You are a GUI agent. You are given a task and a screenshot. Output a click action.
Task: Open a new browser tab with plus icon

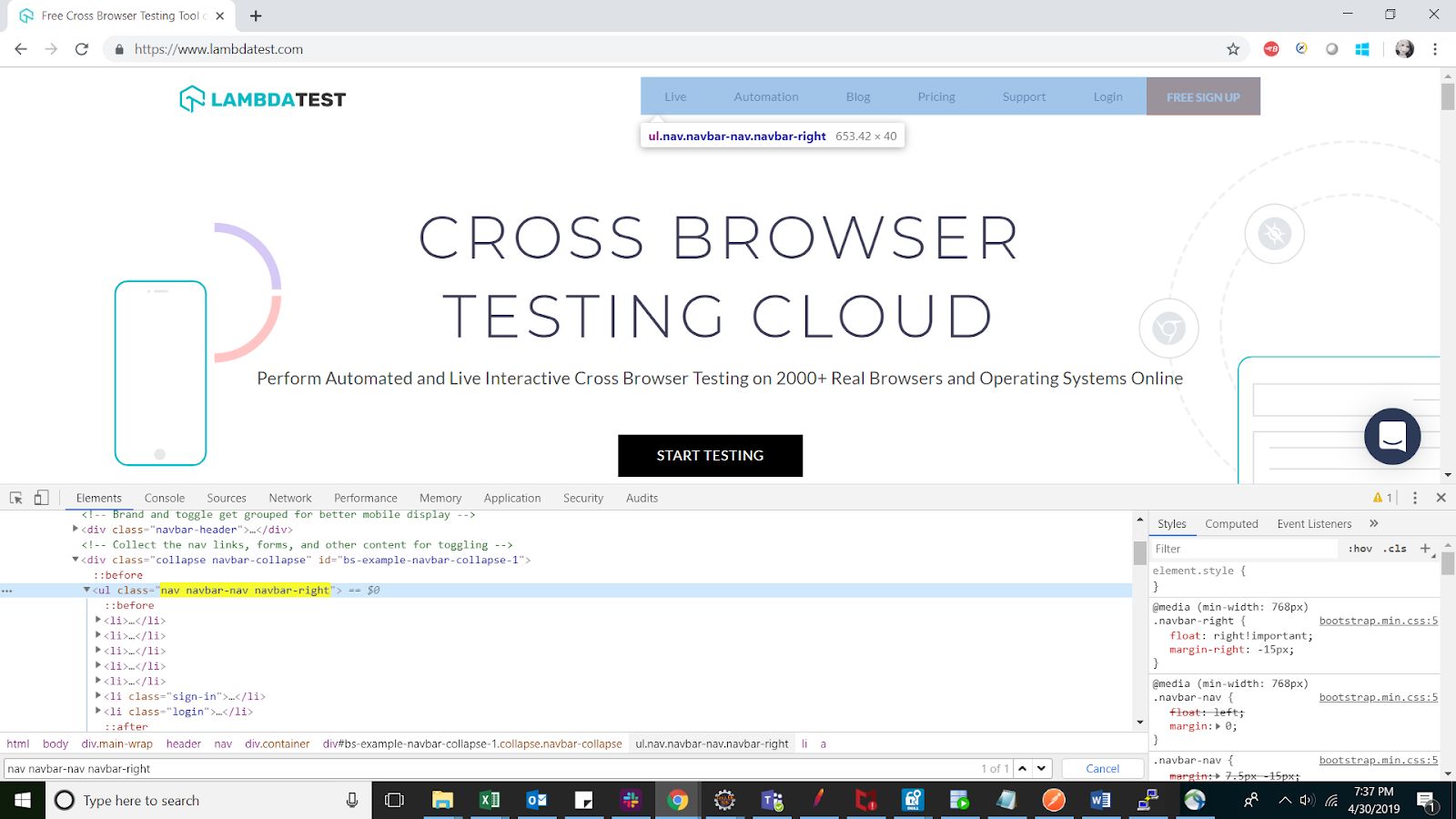coord(256,15)
